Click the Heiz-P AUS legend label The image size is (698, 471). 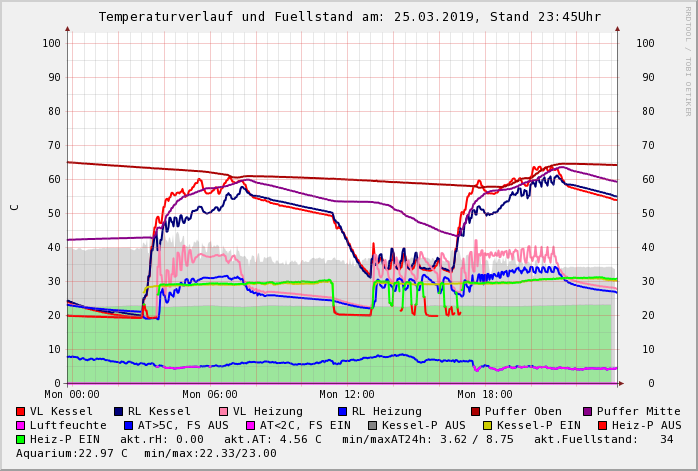647,426
